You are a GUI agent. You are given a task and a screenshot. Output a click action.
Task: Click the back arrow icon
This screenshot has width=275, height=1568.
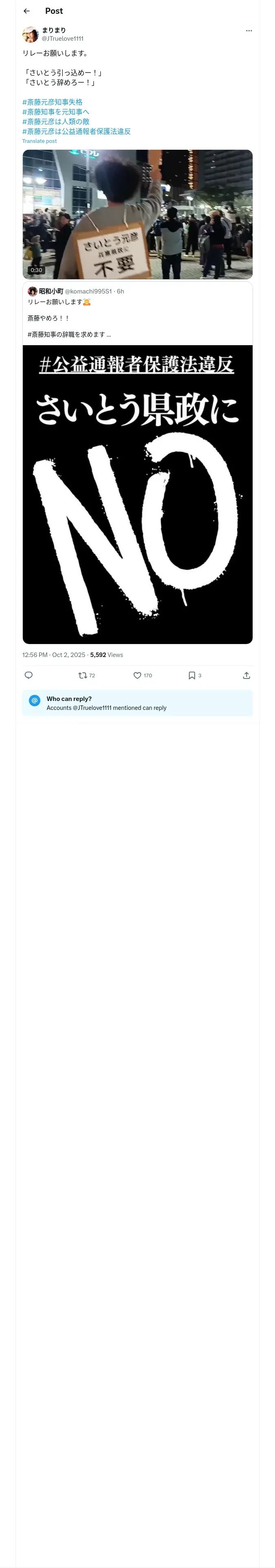tap(26, 11)
